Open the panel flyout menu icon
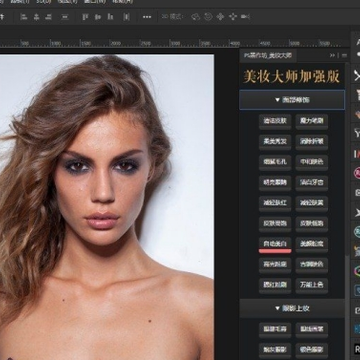Image resolution: width=360 pixels, height=360 pixels. click(344, 55)
